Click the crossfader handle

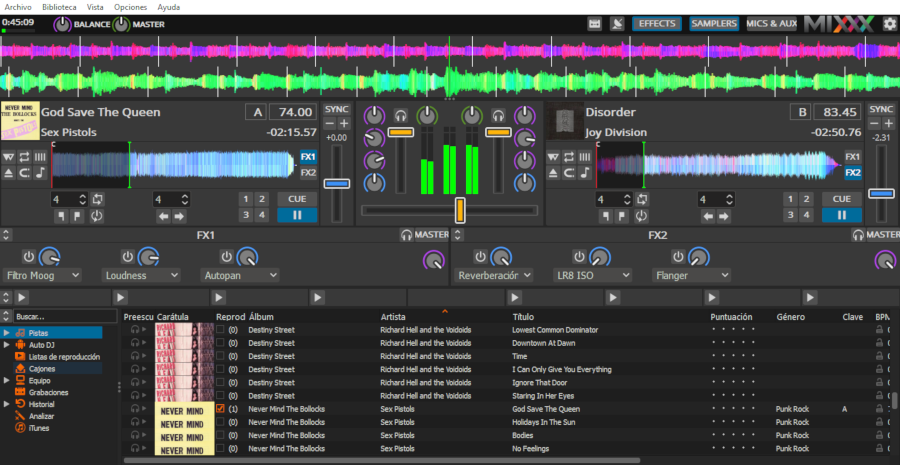460,210
